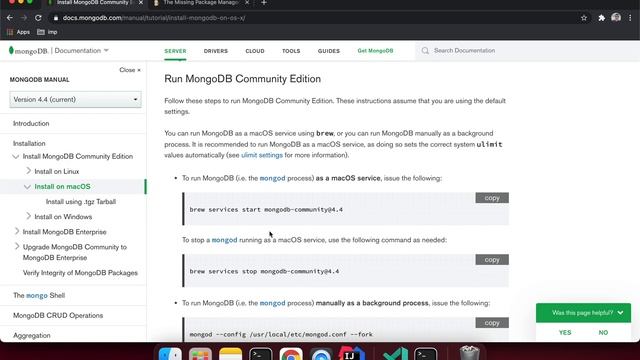Follow the mongod link in 'To stop a mongod'
640x360 pixels.
tap(224, 240)
